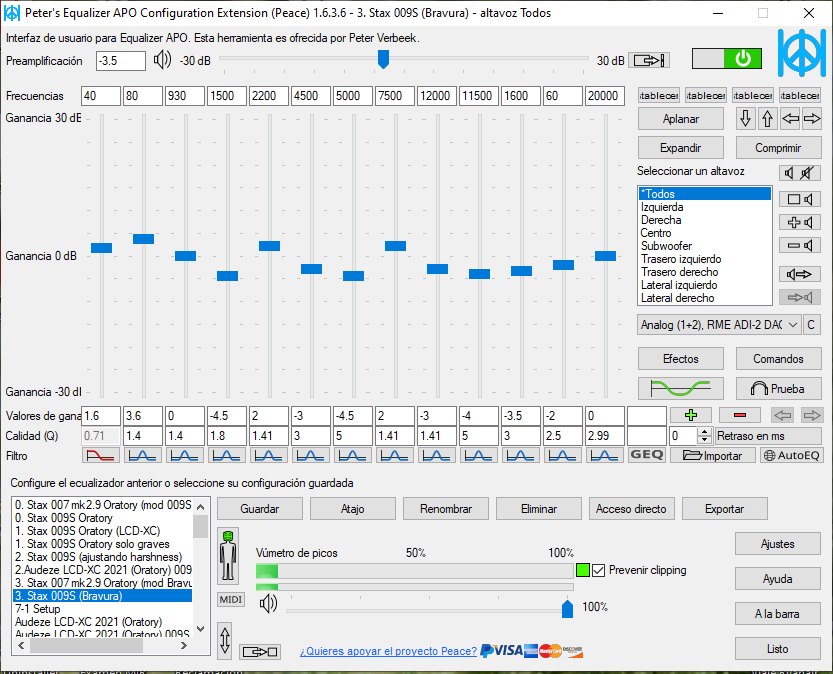Click the 930 frequency input field
833x674 pixels.
pyautogui.click(x=185, y=96)
